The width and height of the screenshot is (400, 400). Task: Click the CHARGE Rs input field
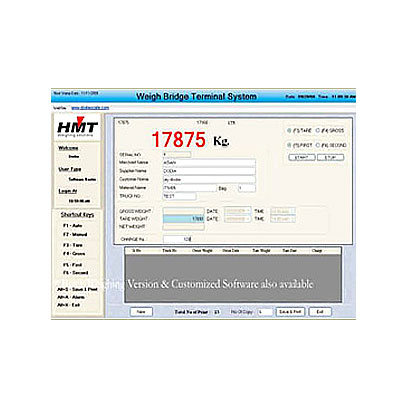click(x=177, y=239)
